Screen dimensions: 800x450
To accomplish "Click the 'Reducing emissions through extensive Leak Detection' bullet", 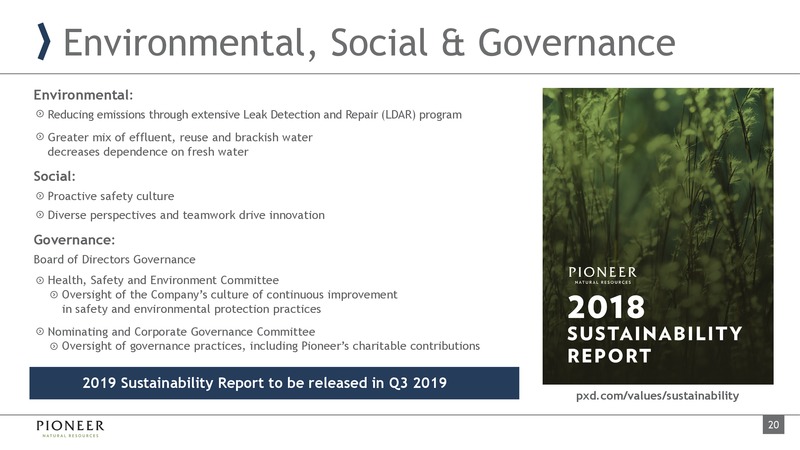I will pos(254,115).
